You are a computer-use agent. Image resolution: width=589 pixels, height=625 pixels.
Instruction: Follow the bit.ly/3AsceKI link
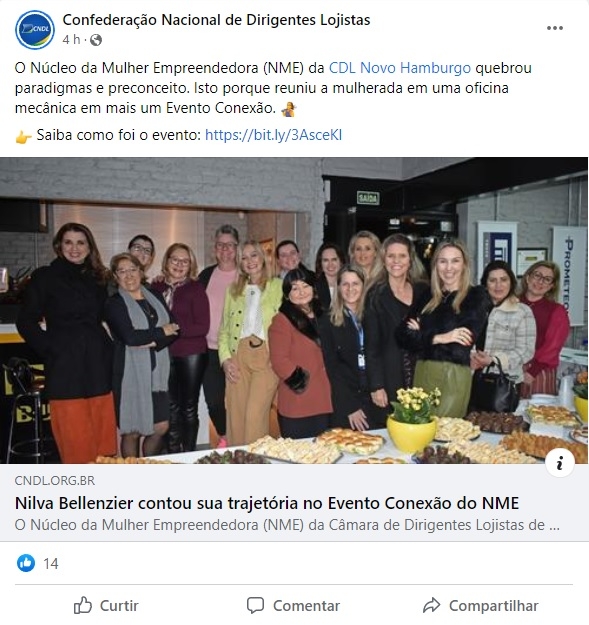point(273,135)
